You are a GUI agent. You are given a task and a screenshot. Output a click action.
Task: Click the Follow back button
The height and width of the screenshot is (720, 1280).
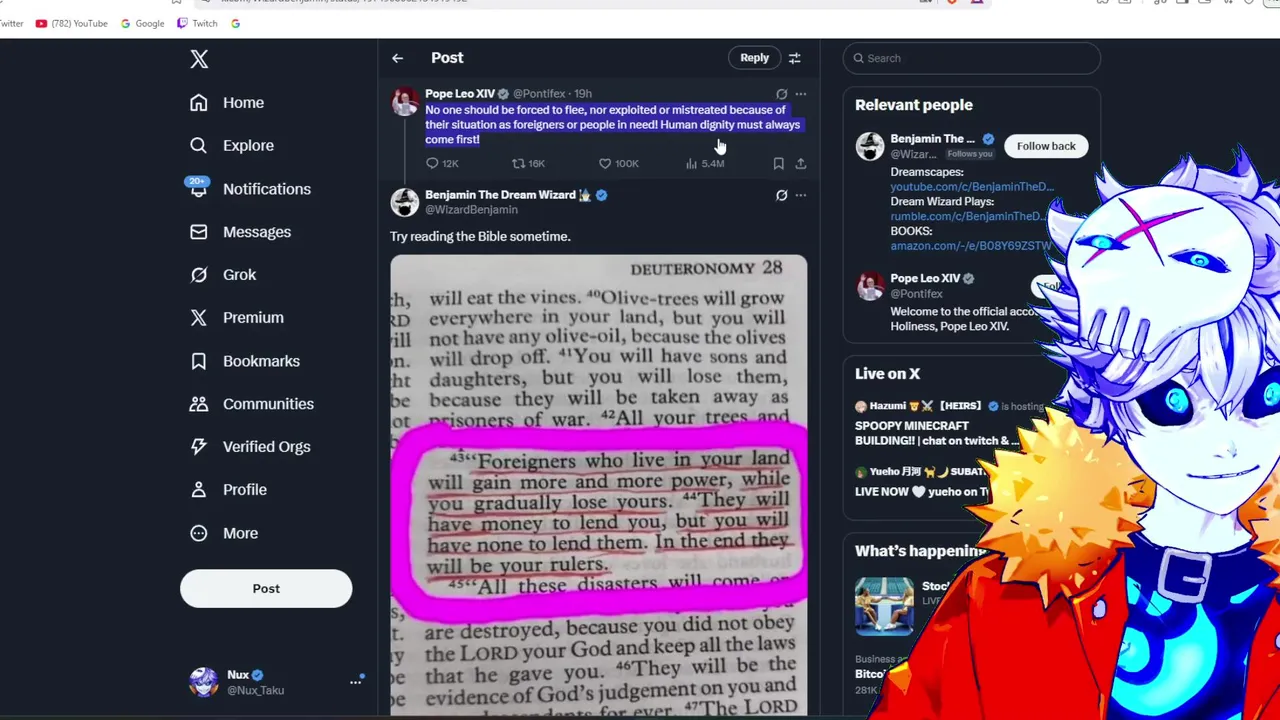pos(1046,146)
